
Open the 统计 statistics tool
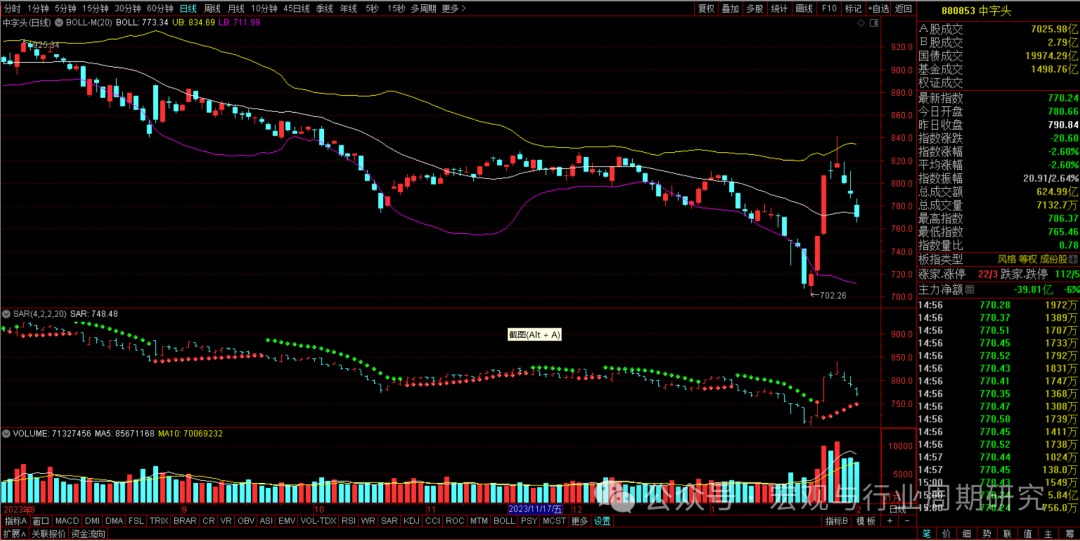pyautogui.click(x=779, y=8)
